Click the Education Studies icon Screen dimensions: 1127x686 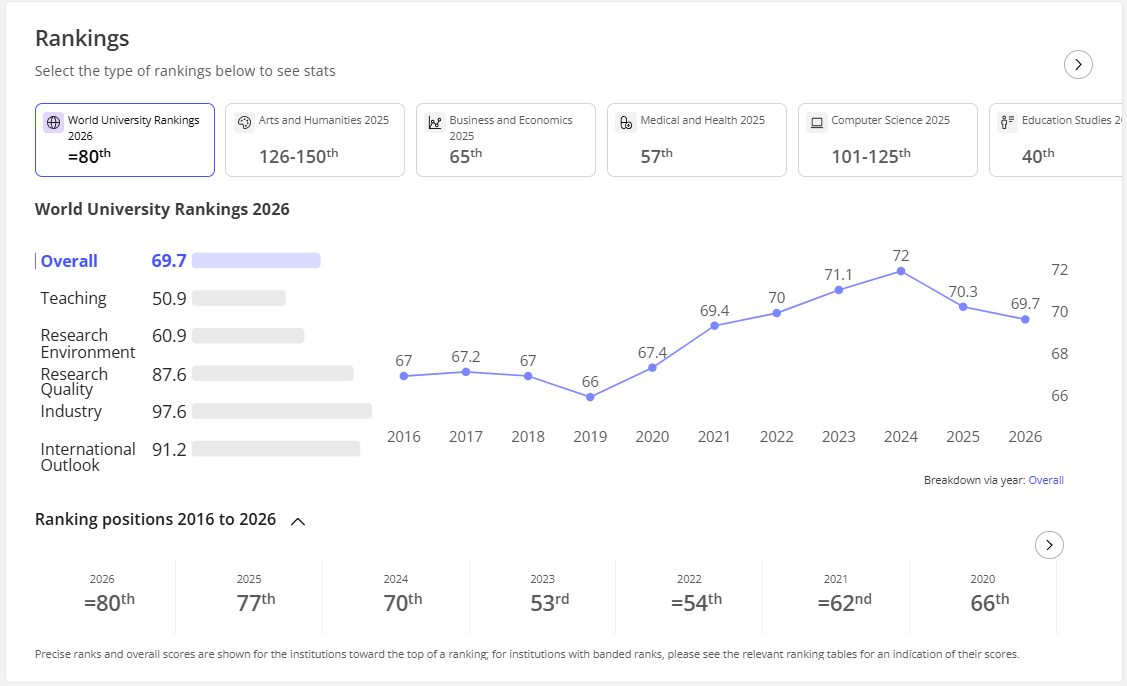point(1008,122)
